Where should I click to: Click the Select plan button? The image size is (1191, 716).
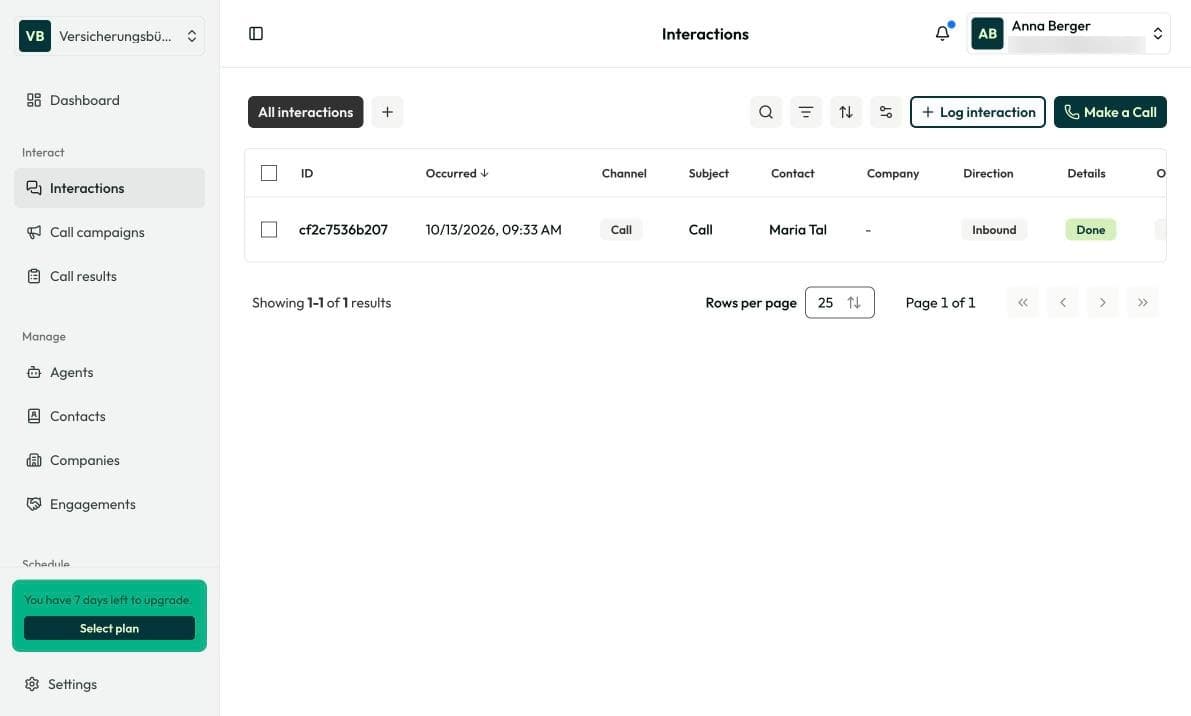coord(109,628)
